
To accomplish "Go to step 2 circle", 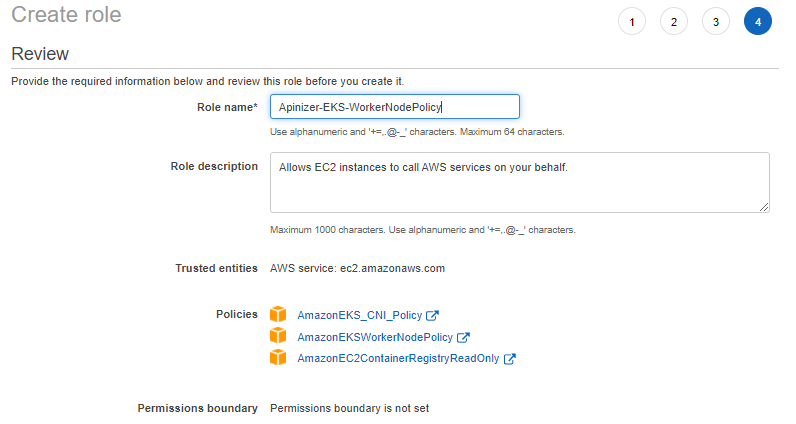I will coord(674,21).
